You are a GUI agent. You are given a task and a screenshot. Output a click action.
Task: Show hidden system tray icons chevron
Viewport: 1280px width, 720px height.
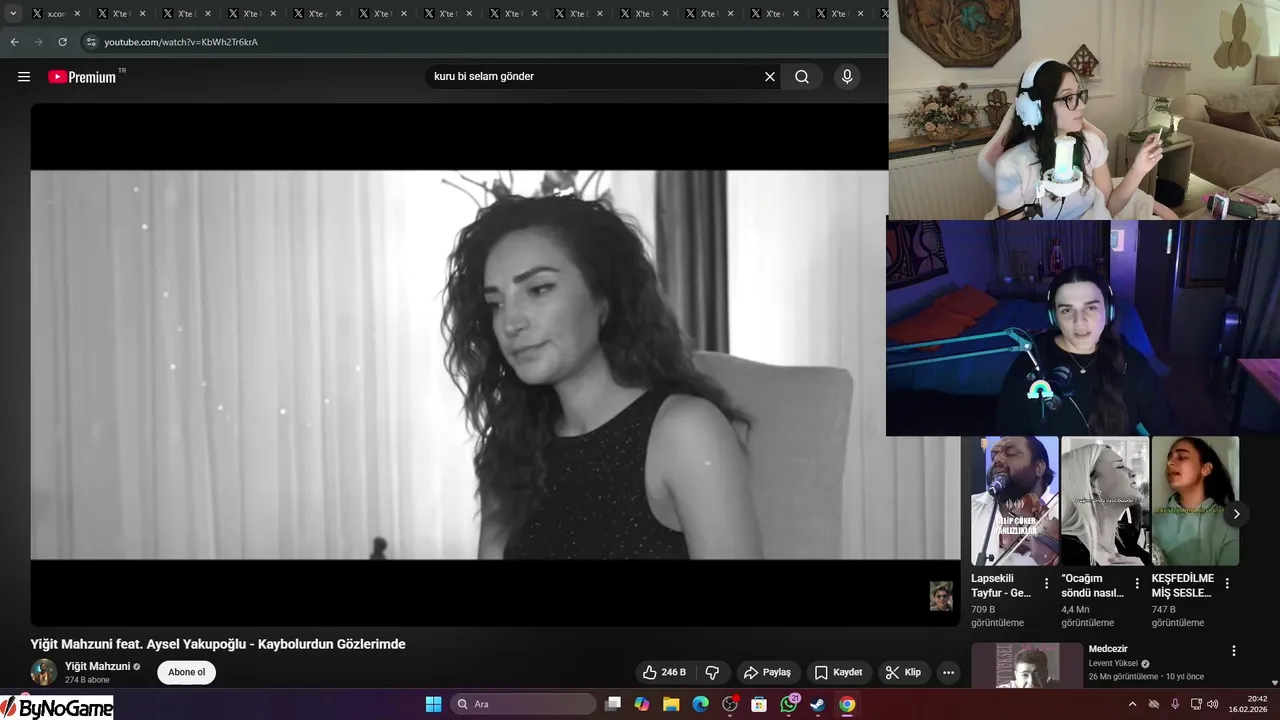tap(1132, 704)
